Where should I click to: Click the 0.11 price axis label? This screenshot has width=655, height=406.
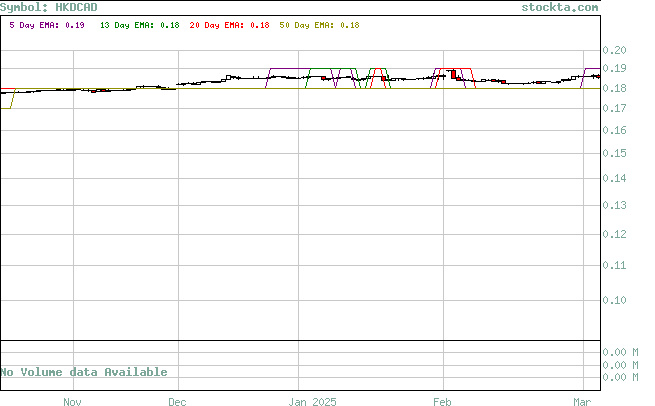[614, 265]
